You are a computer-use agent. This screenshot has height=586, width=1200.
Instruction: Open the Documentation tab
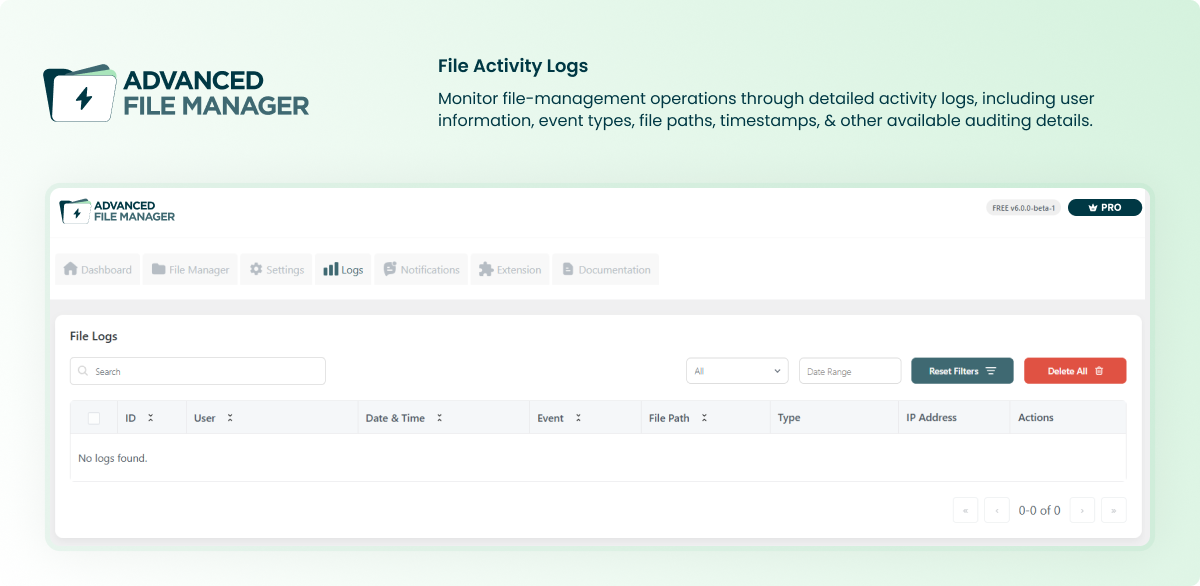(606, 269)
